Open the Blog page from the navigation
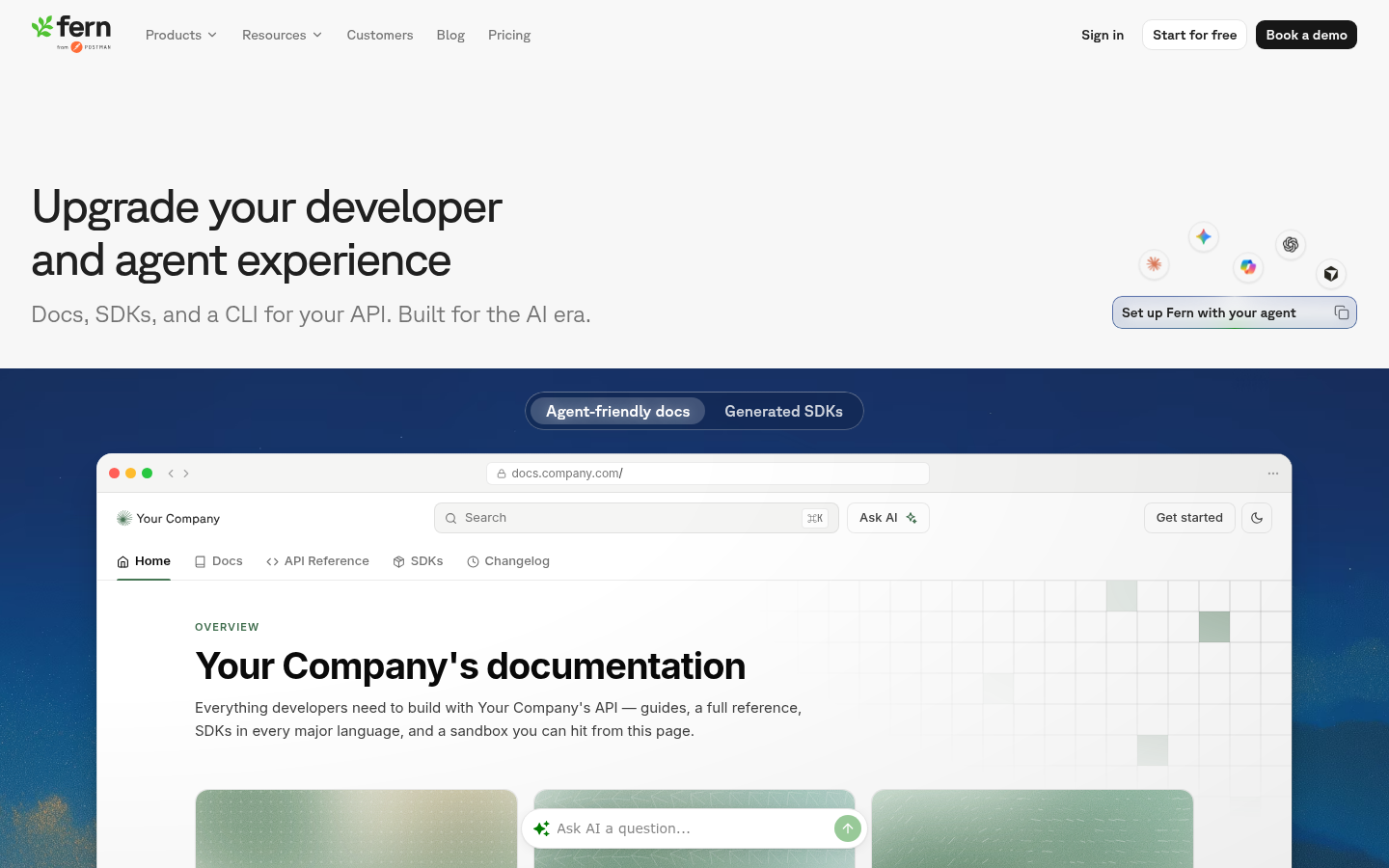 click(x=450, y=35)
